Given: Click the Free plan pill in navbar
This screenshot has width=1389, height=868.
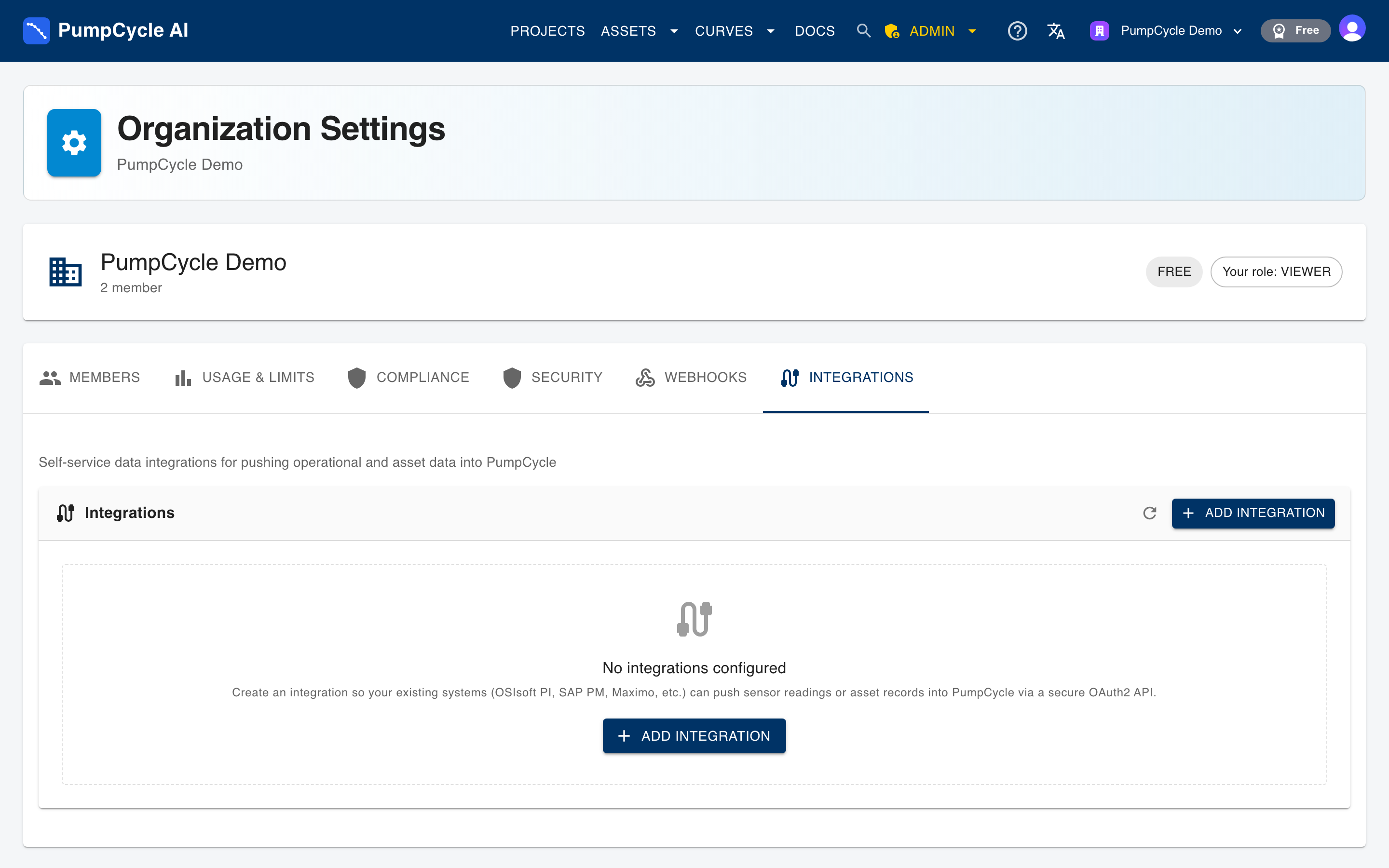Looking at the screenshot, I should tap(1295, 30).
